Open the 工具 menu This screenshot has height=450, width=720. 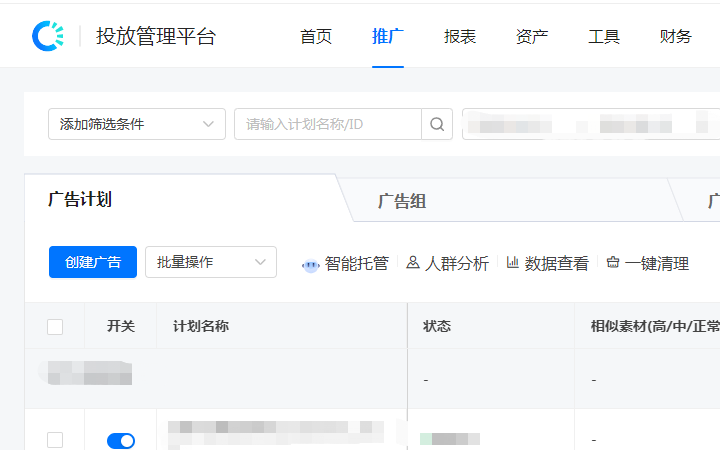coord(604,36)
